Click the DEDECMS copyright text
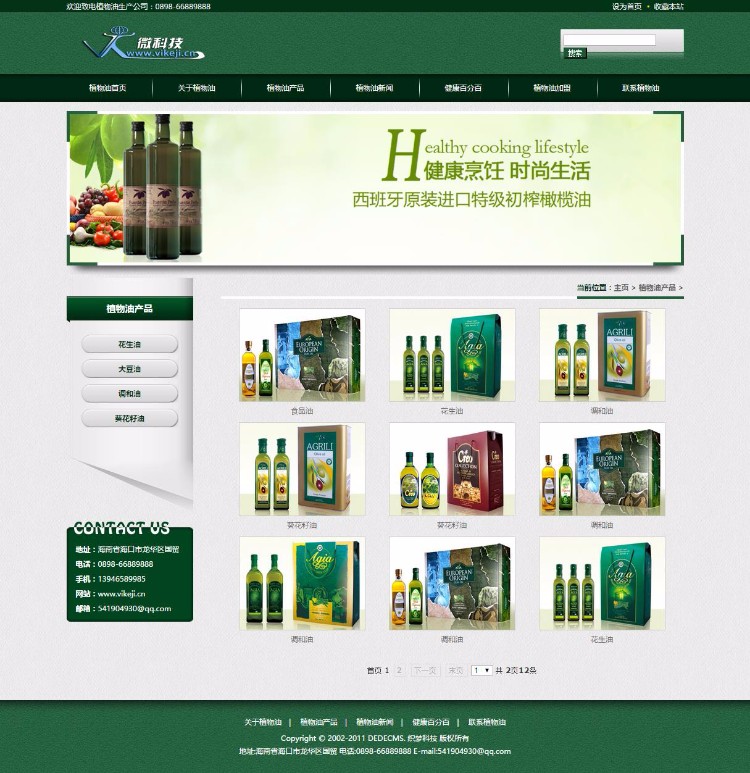750x773 pixels. click(375, 738)
